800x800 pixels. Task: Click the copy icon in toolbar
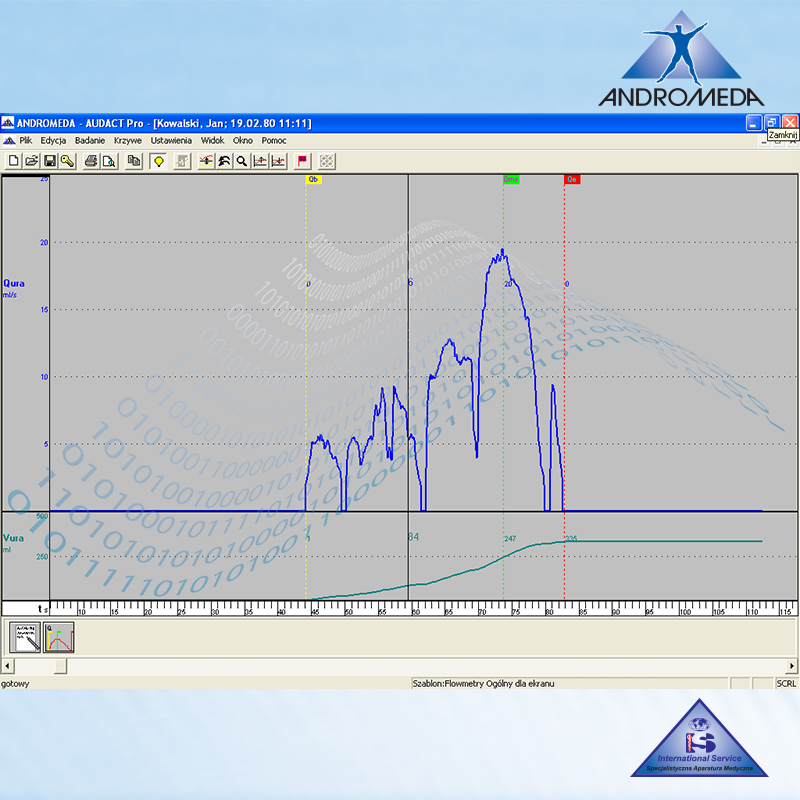click(134, 160)
